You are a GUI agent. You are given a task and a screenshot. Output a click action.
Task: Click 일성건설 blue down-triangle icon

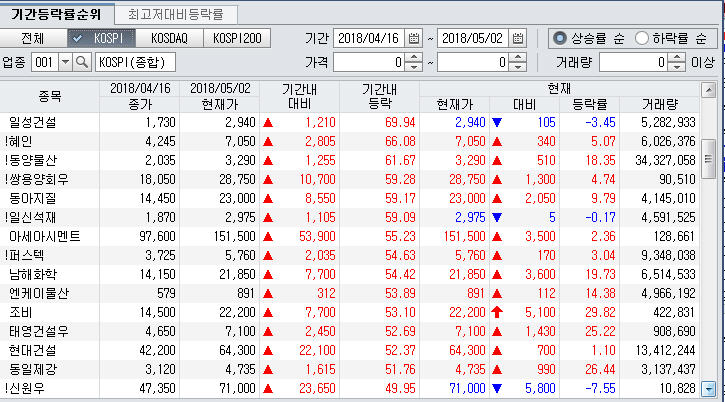click(497, 122)
